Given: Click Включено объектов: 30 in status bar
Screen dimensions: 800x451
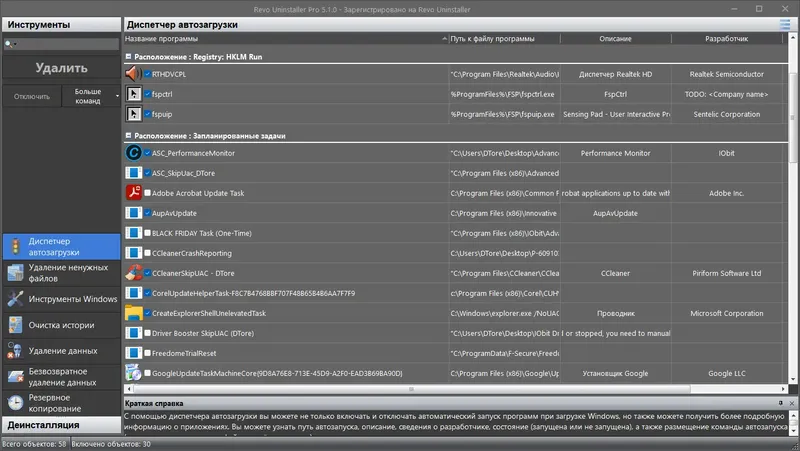Looking at the screenshot, I should [x=111, y=444].
